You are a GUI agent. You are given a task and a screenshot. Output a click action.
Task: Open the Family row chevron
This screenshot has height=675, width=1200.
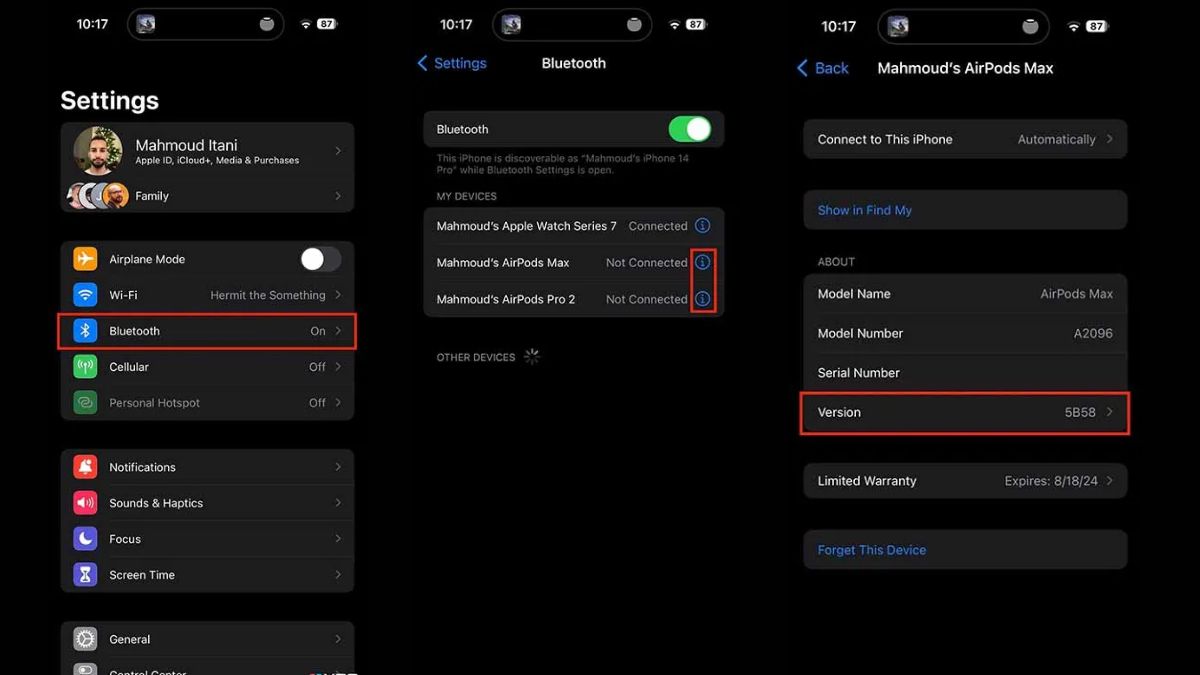pyautogui.click(x=338, y=196)
